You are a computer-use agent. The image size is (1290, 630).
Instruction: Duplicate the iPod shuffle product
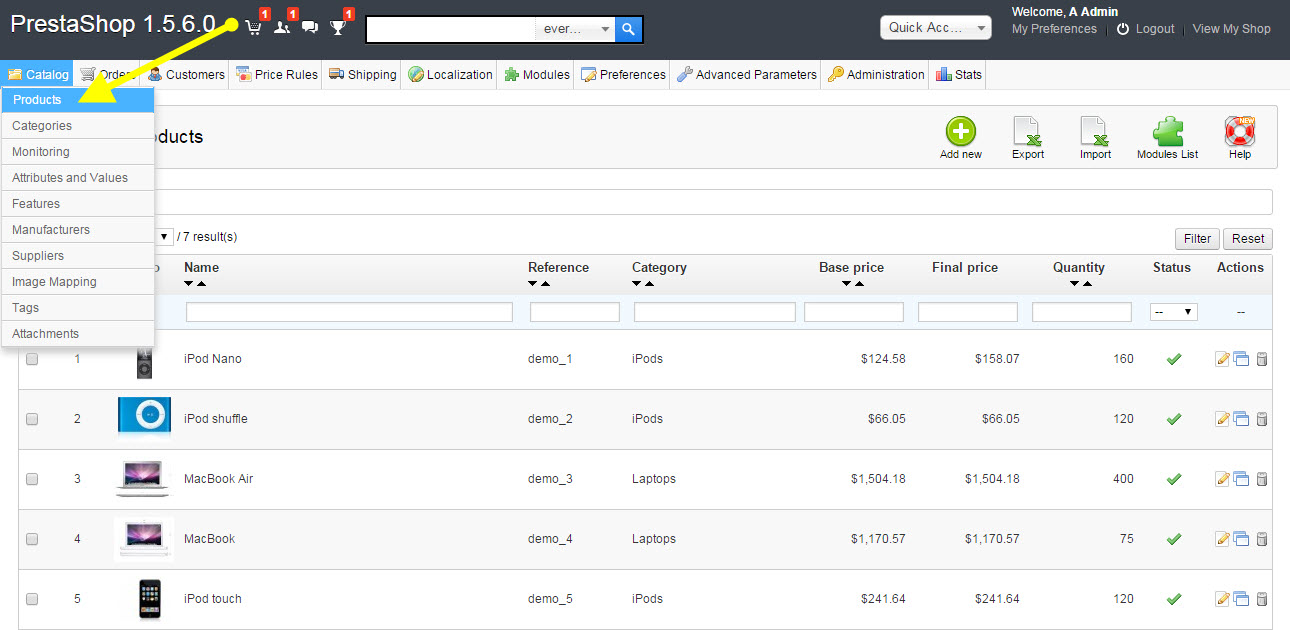click(x=1241, y=419)
